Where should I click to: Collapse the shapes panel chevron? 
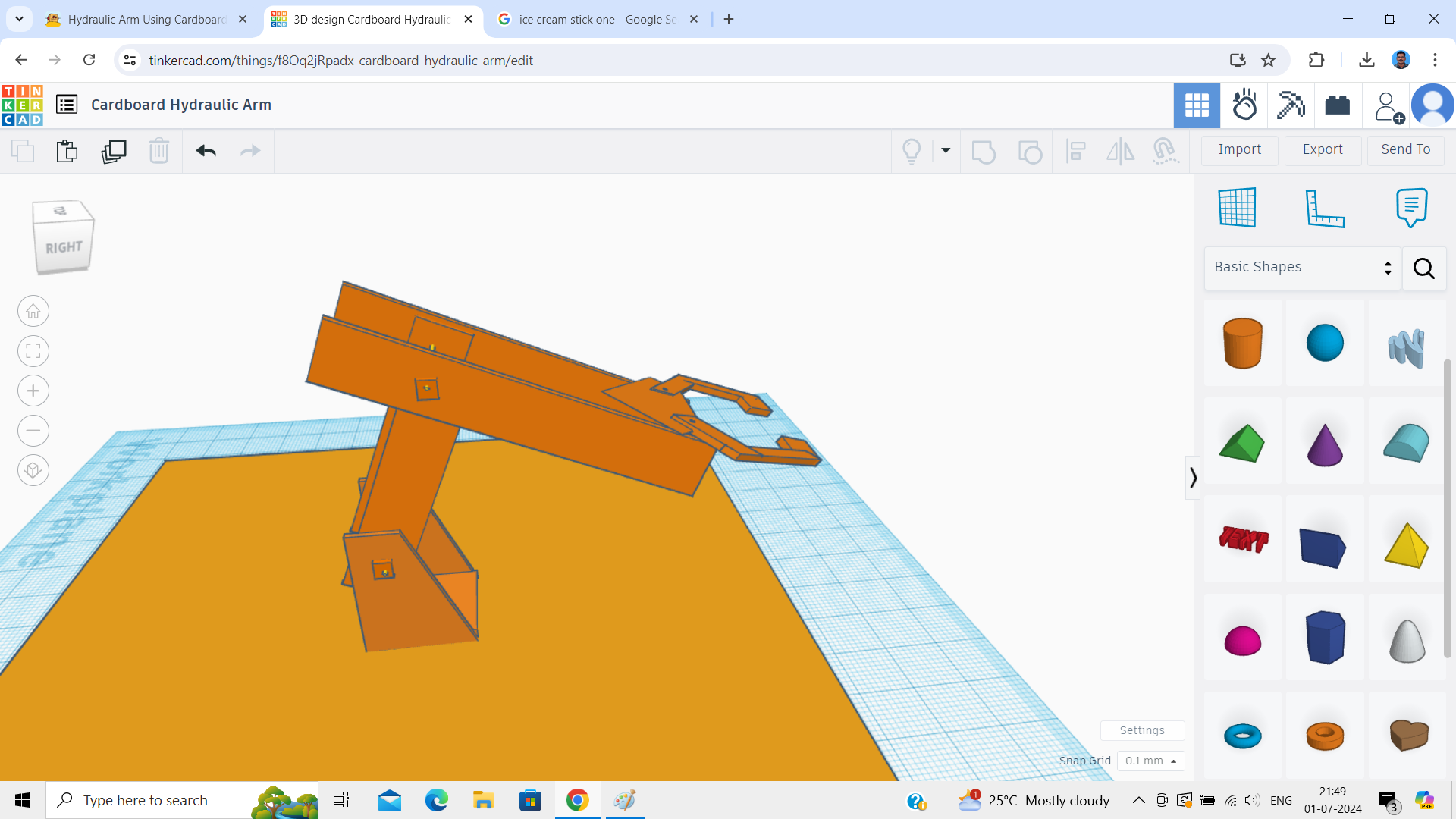(x=1193, y=477)
